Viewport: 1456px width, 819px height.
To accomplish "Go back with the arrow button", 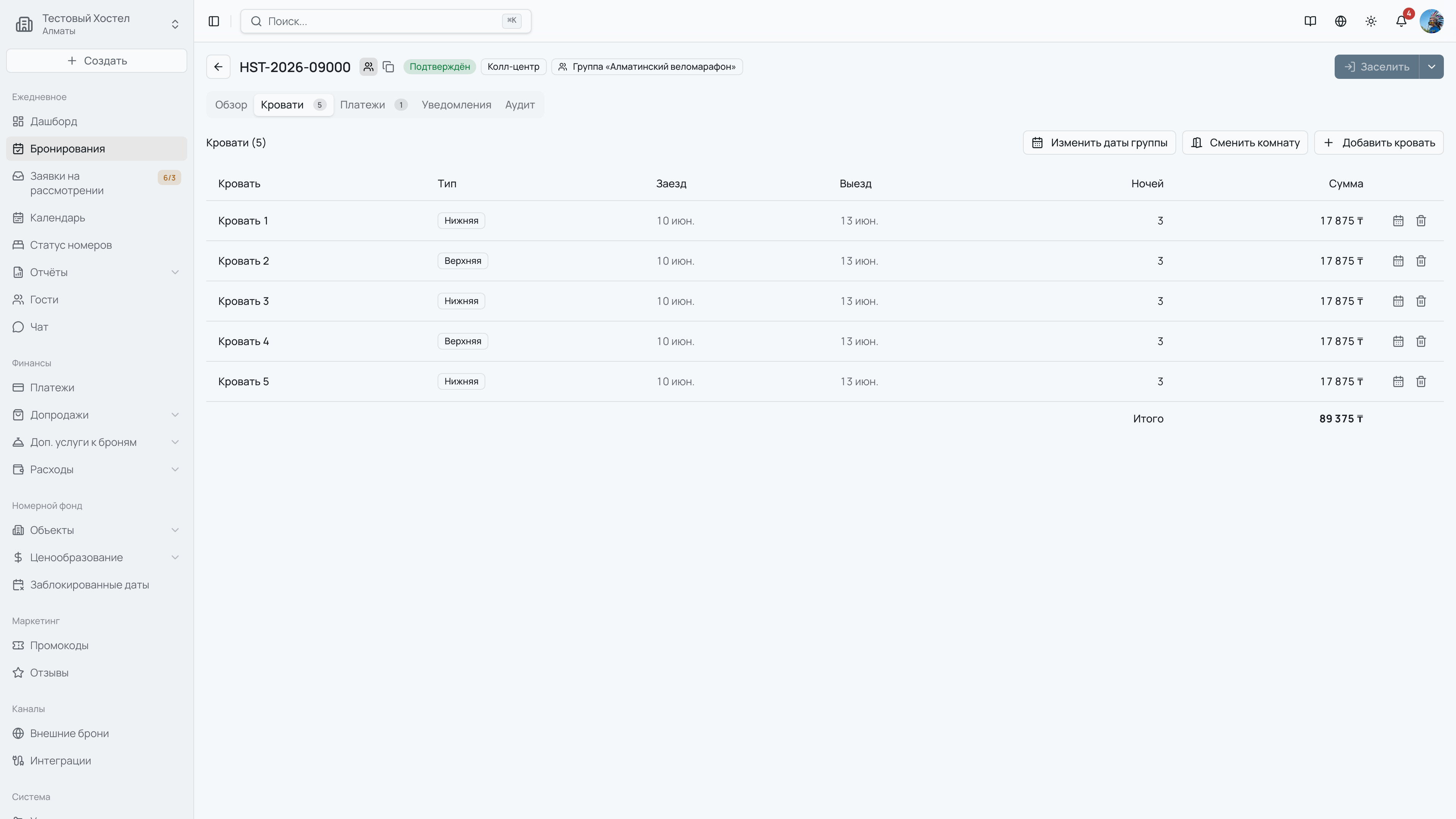I will pos(218,67).
